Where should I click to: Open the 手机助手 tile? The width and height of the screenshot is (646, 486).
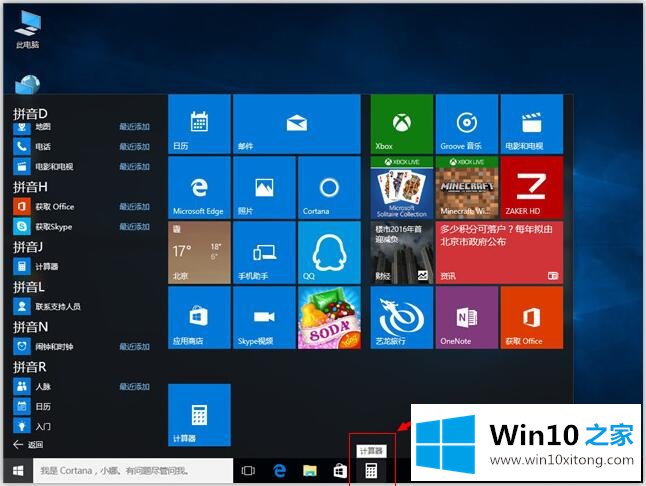[x=264, y=252]
